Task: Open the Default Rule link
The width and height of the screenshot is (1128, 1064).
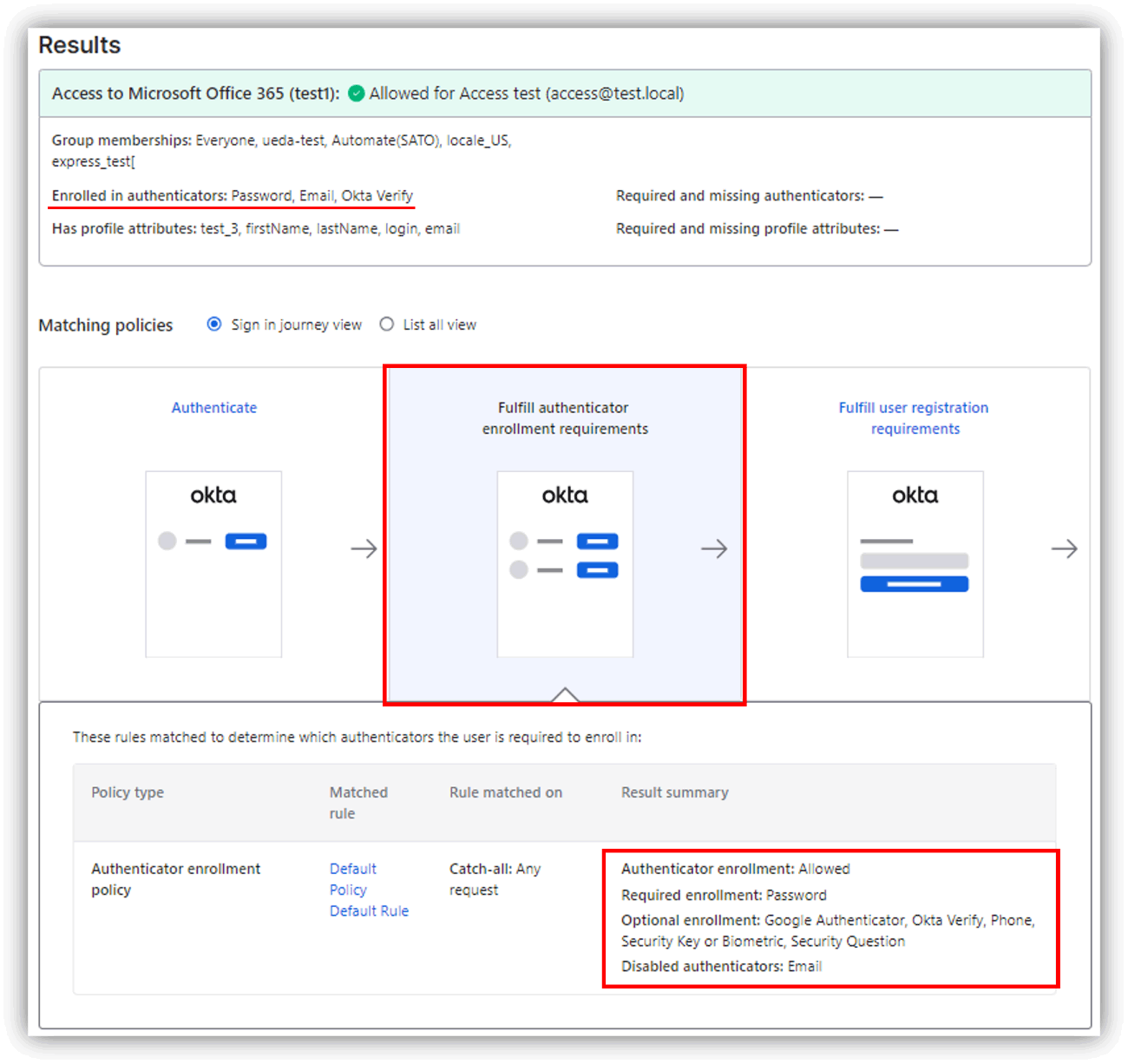Action: coord(369,911)
